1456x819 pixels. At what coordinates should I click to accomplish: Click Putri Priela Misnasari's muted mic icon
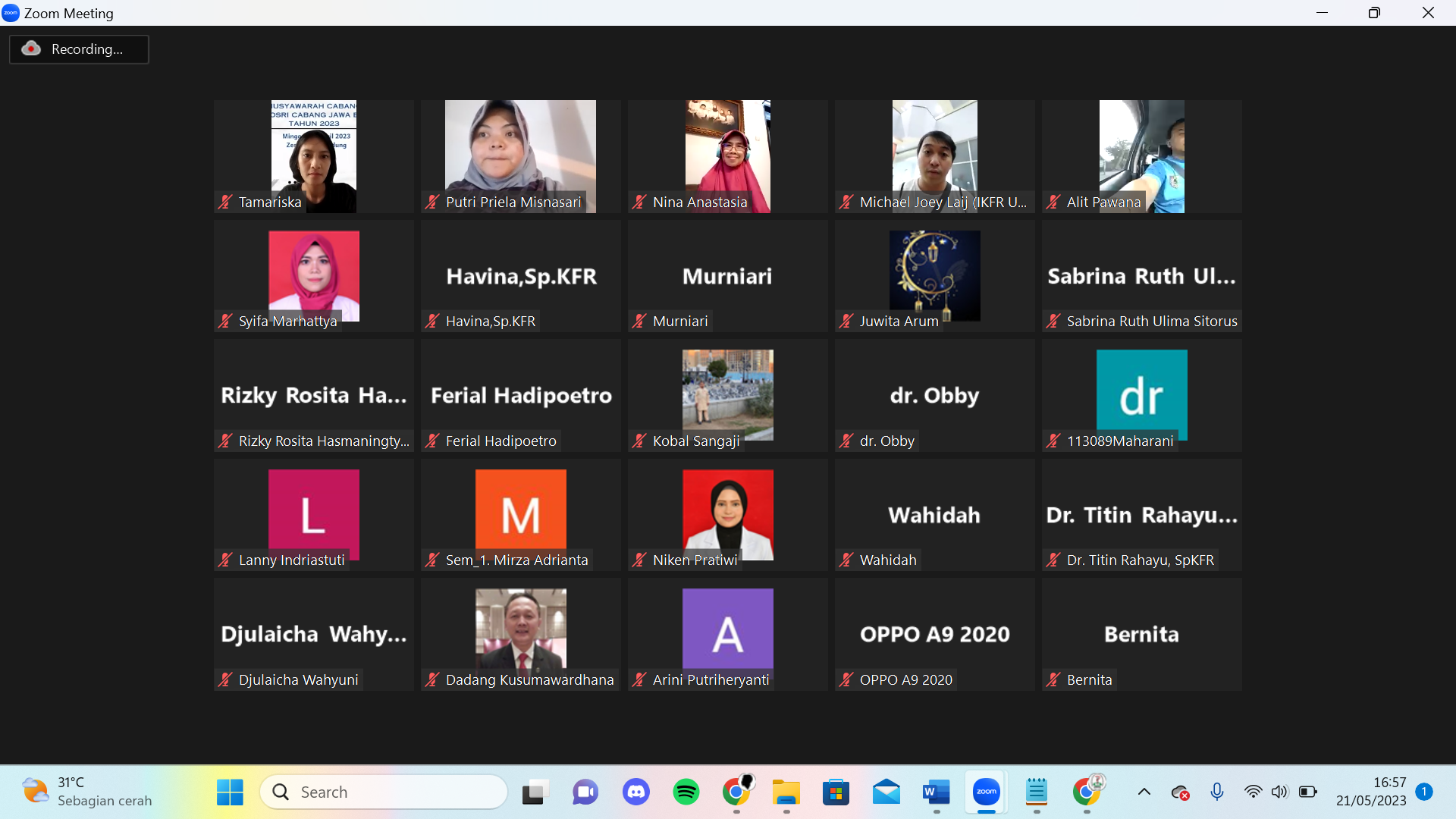[x=432, y=202]
